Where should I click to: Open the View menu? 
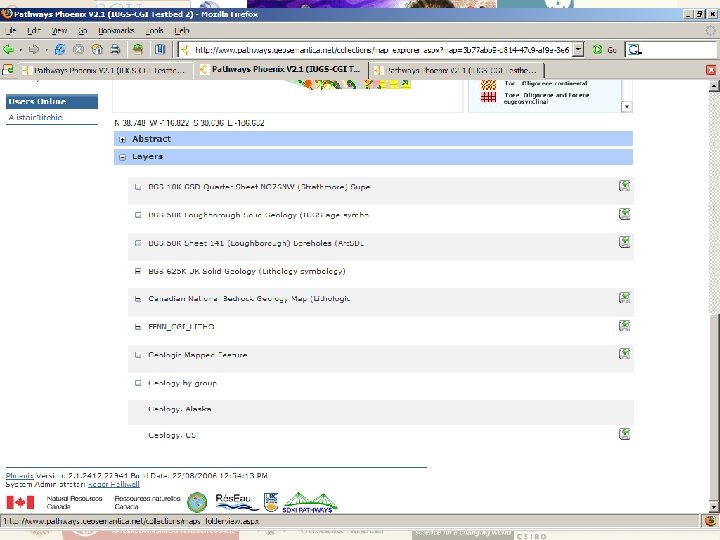59,31
